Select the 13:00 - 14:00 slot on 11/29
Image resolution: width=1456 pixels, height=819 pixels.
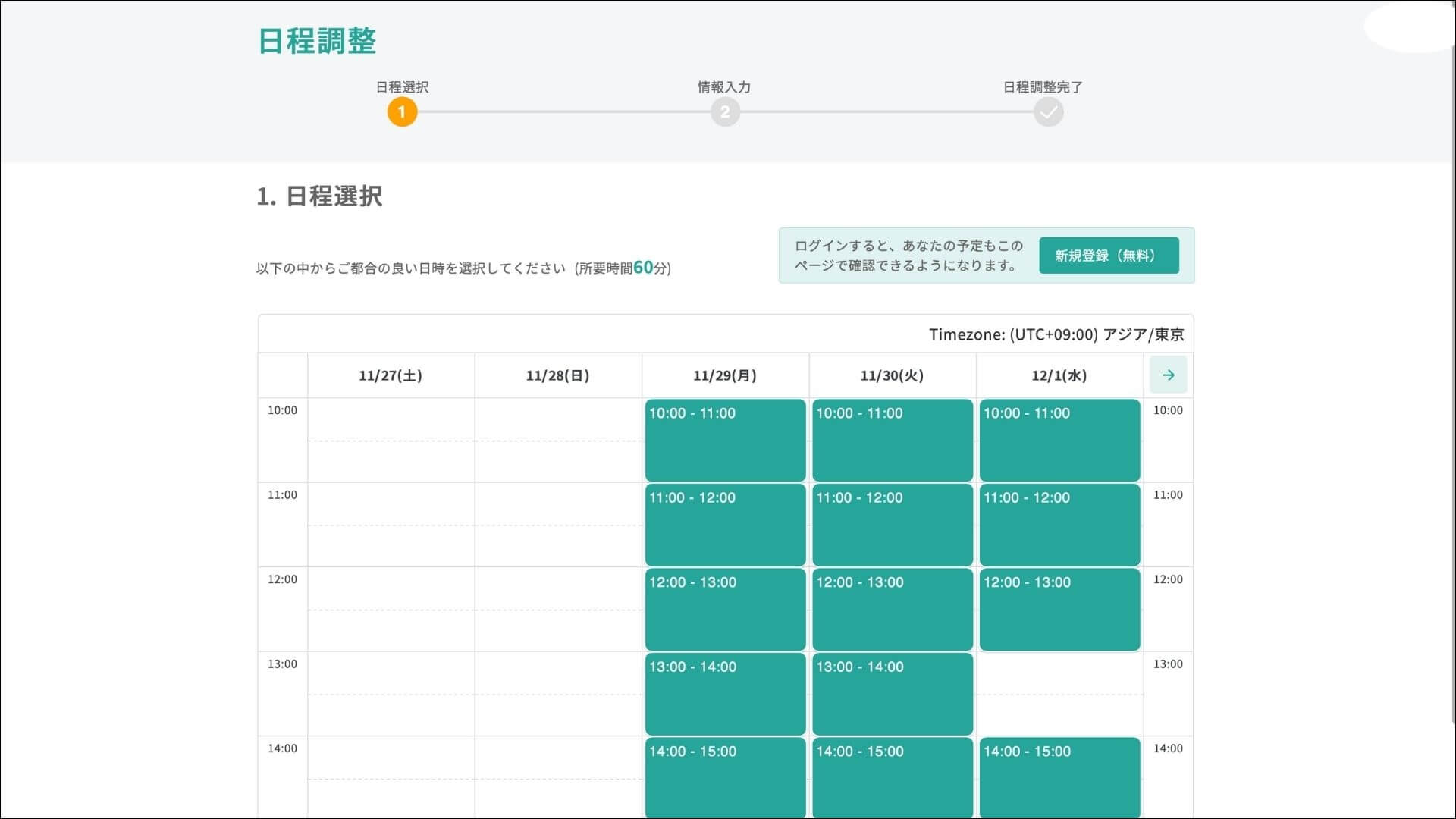(725, 694)
